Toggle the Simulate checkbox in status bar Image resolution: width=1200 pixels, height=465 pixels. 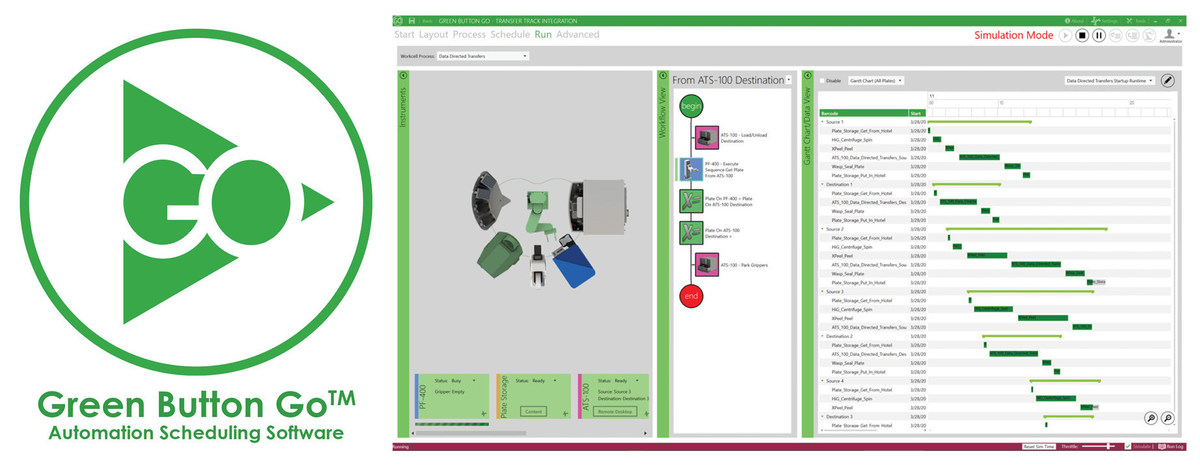(x=1128, y=446)
